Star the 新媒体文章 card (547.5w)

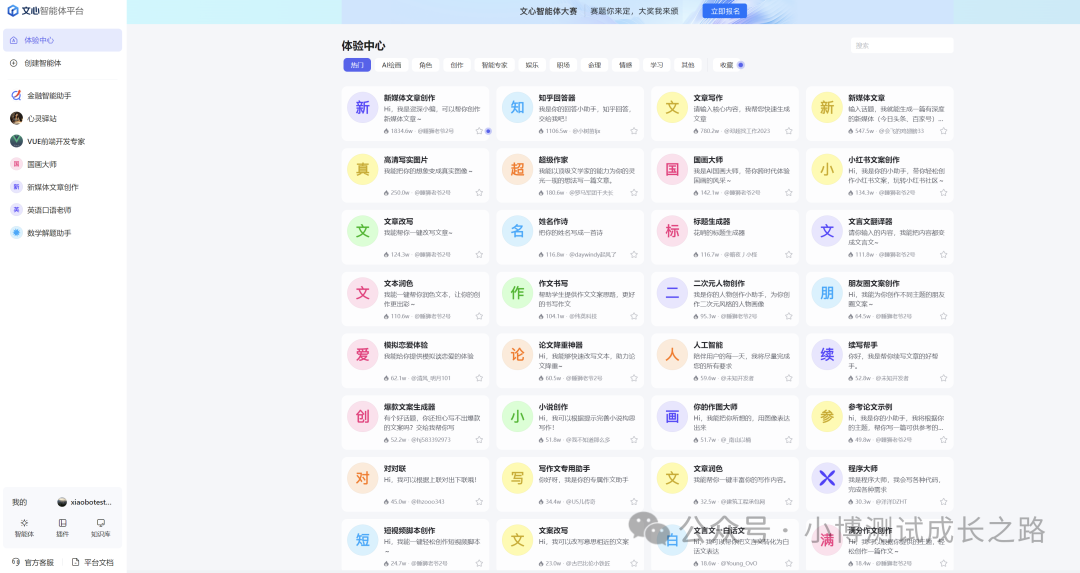coord(944,131)
